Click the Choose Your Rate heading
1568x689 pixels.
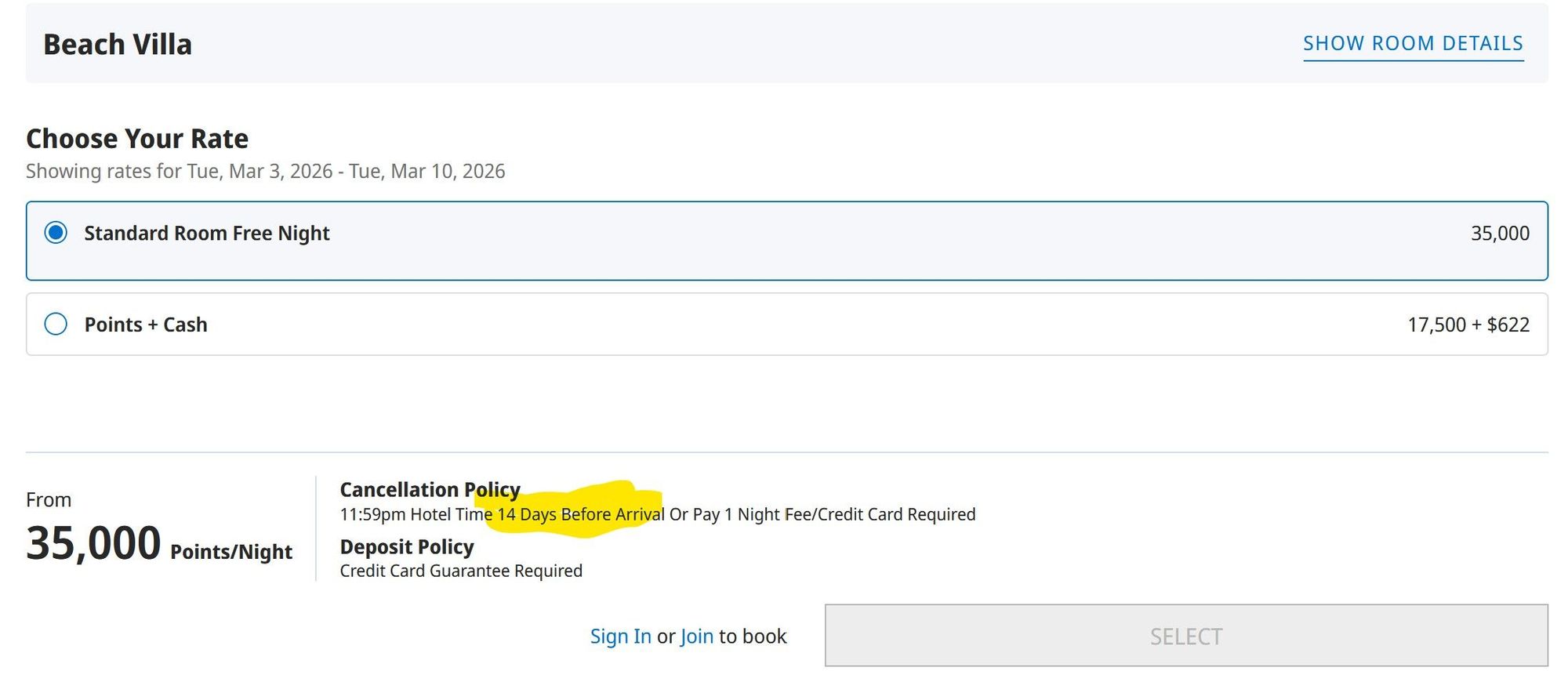[x=137, y=138]
